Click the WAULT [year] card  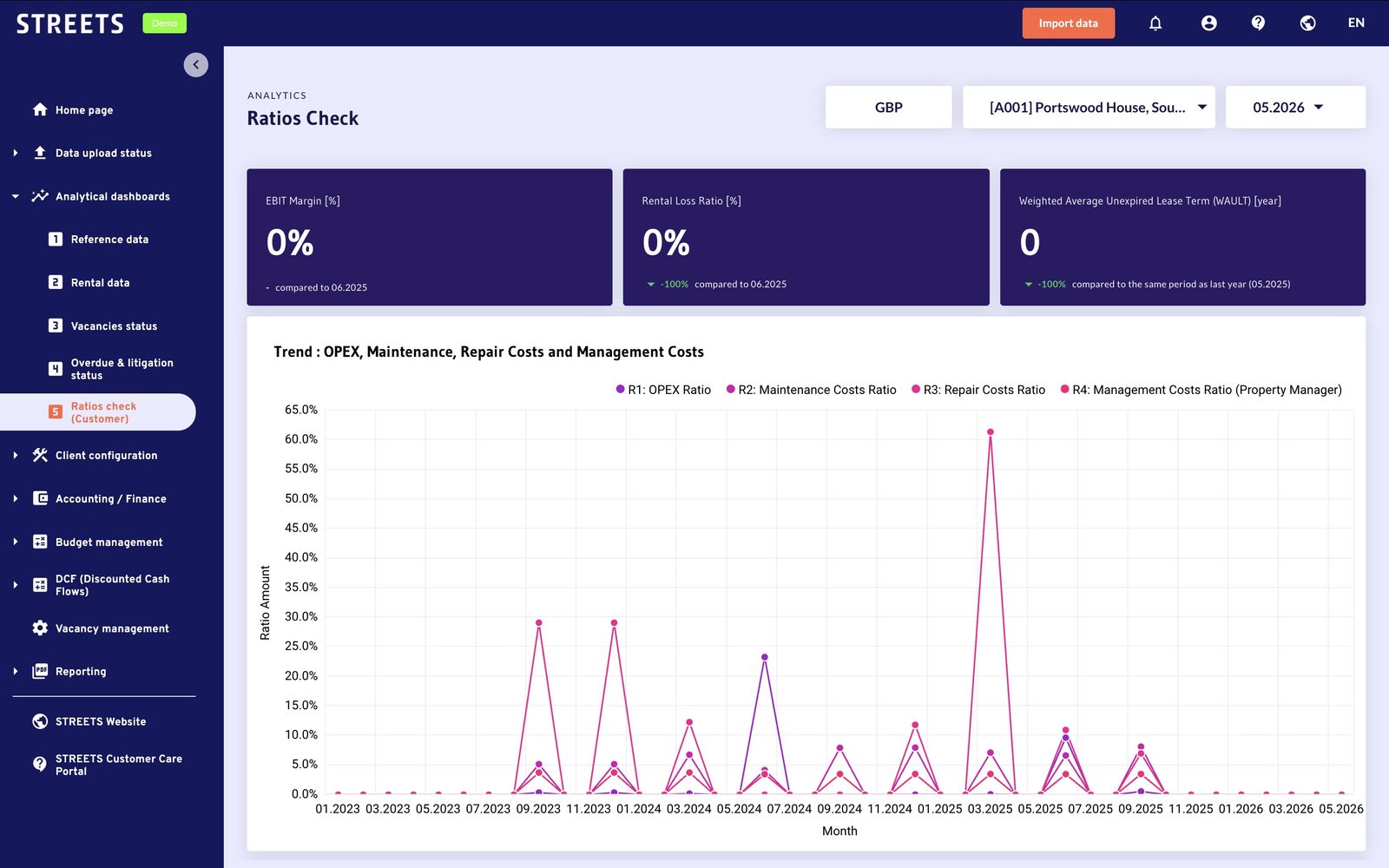pyautogui.click(x=1182, y=237)
